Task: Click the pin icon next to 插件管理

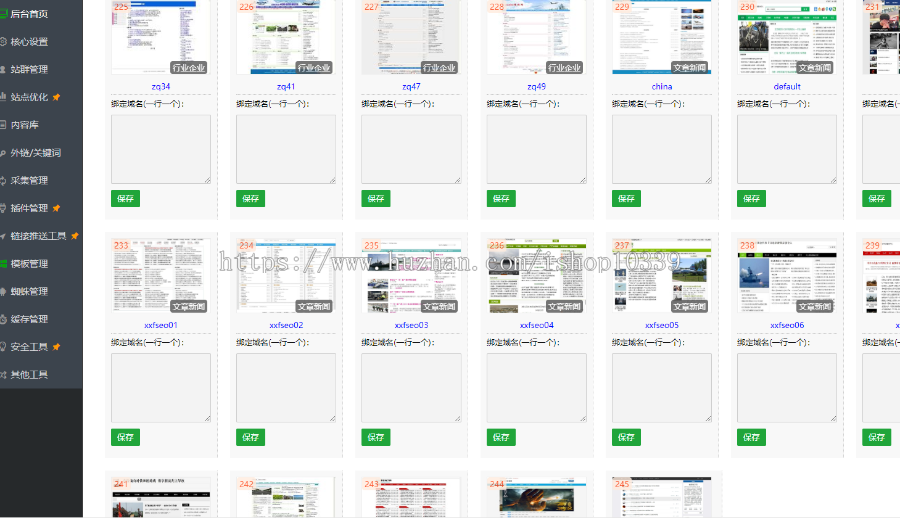Action: (57, 208)
